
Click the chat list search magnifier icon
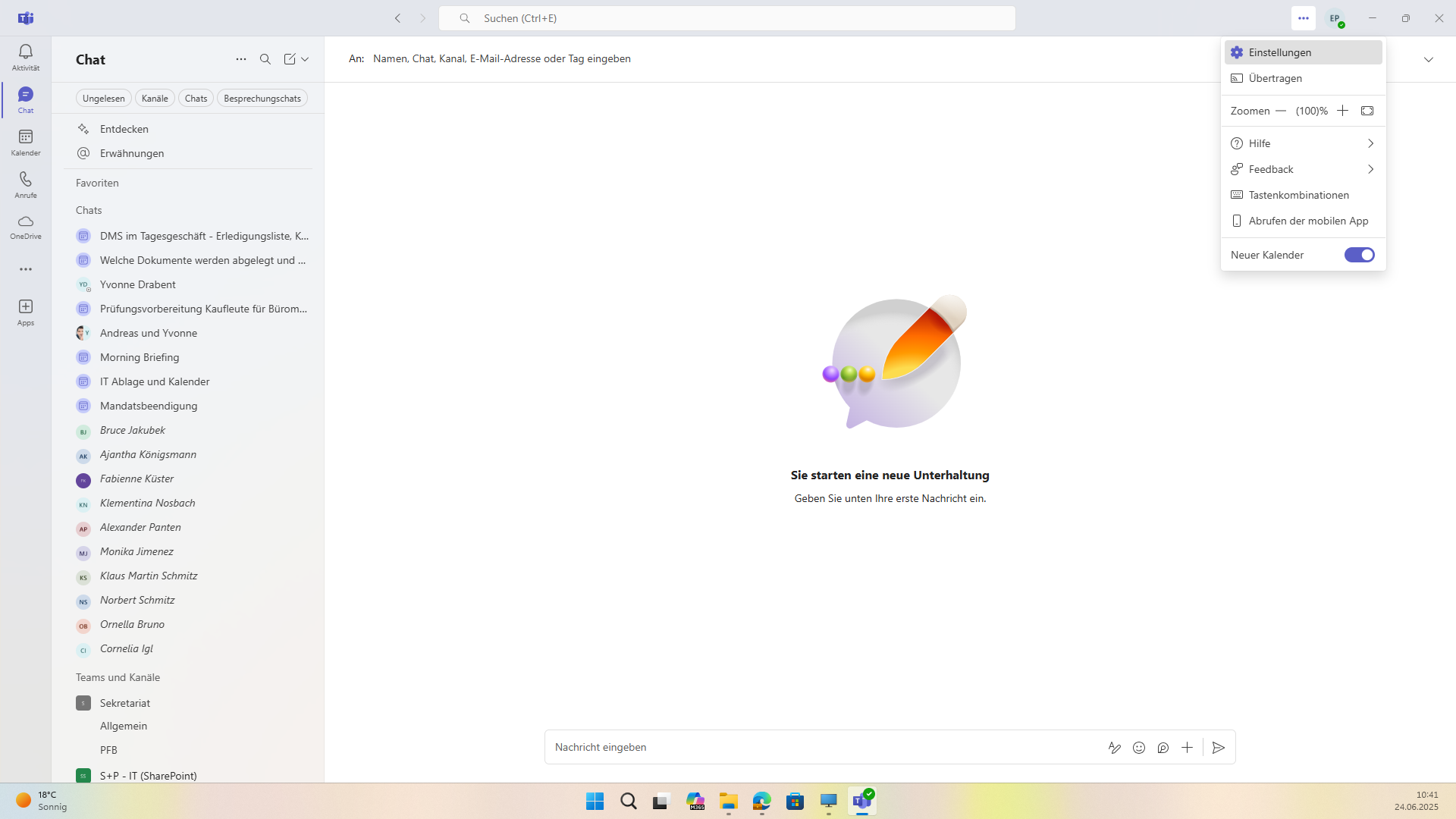click(x=265, y=59)
